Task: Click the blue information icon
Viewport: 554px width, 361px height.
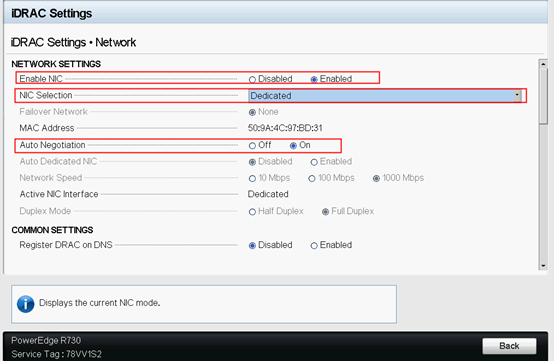Action: [25, 304]
